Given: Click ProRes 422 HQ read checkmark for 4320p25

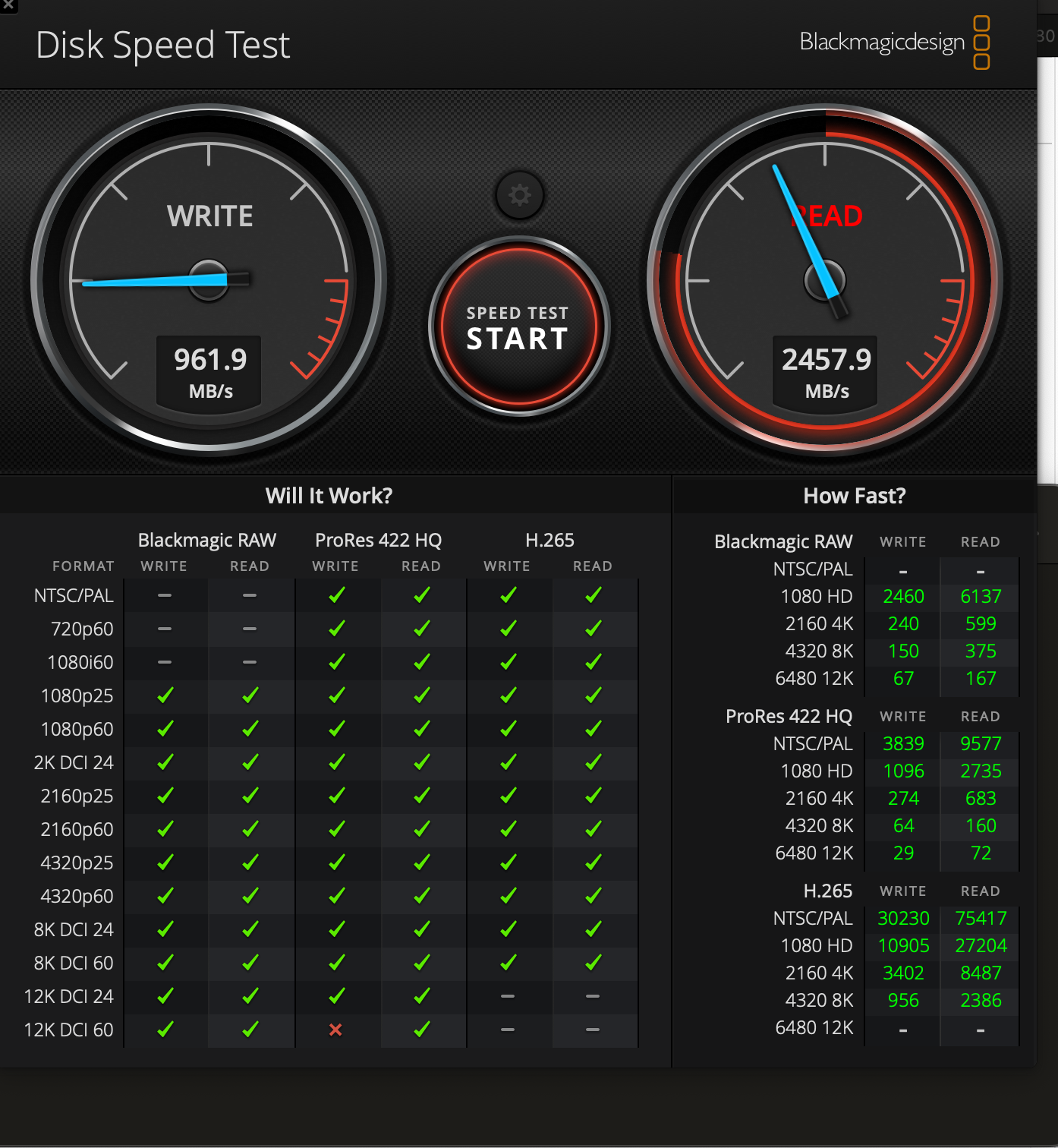Looking at the screenshot, I should [422, 862].
